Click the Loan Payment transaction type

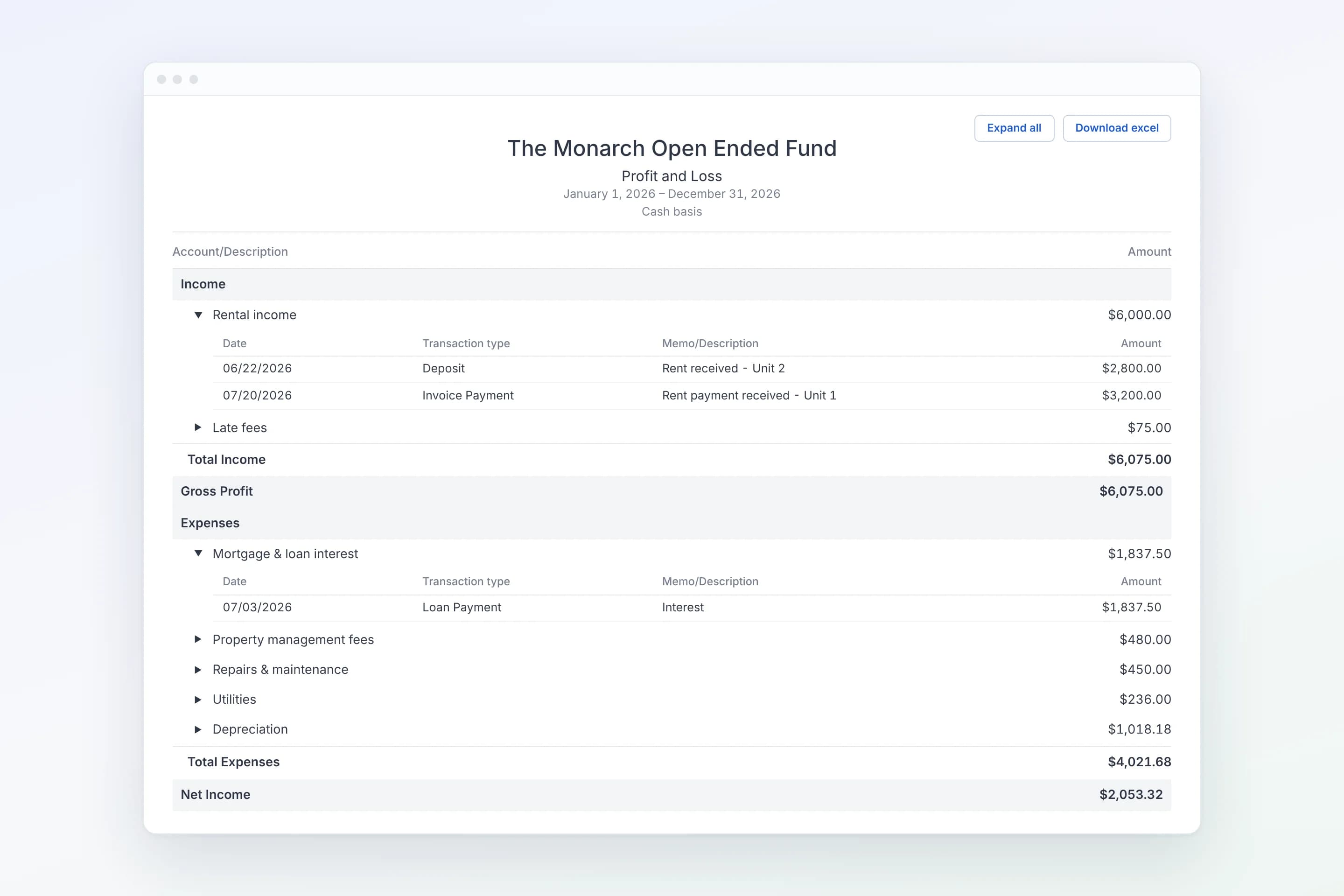(x=462, y=608)
